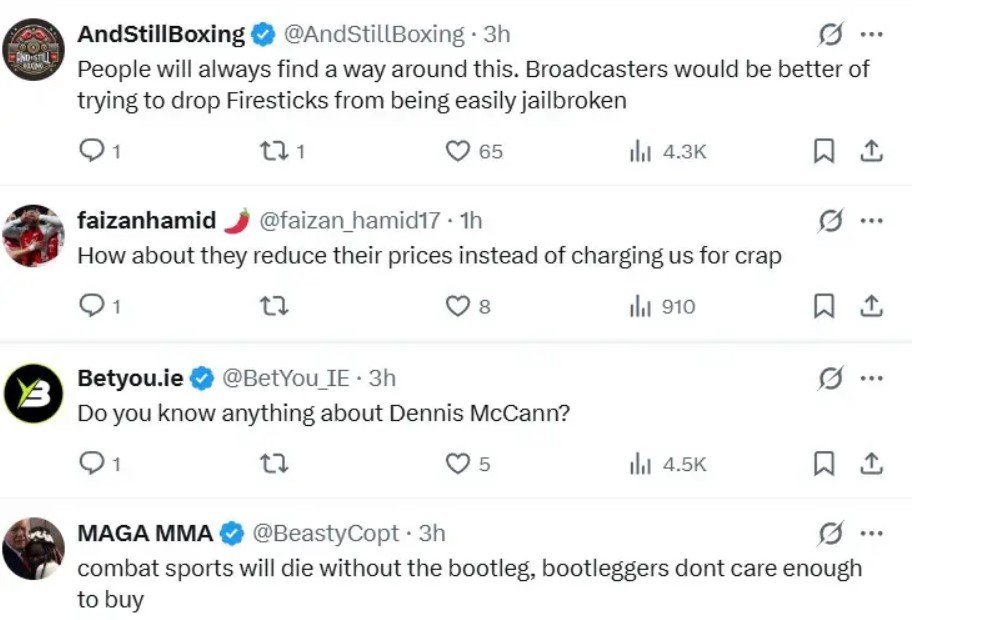The image size is (1002, 620).
Task: Open the @BetYou_IE profile handle
Action: pos(285,378)
